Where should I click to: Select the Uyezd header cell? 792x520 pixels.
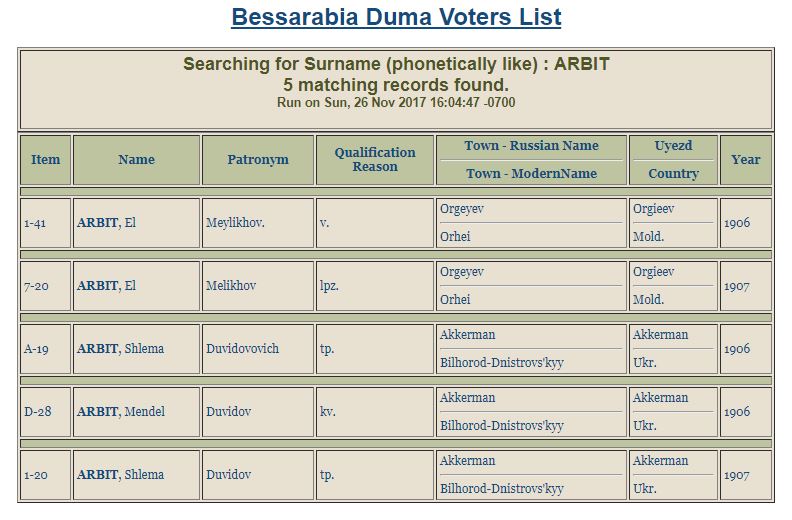click(x=673, y=146)
